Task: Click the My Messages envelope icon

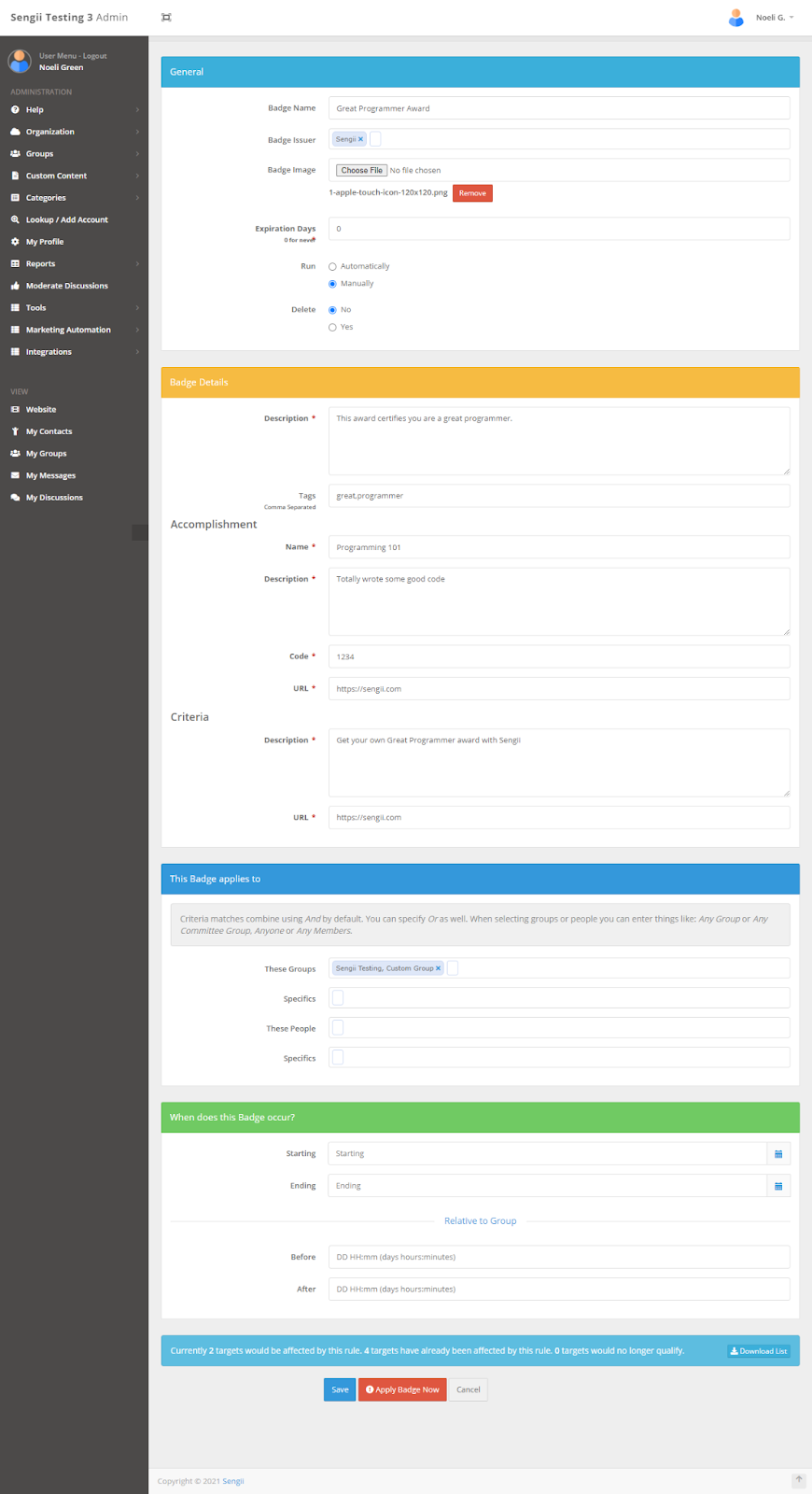Action: click(15, 475)
